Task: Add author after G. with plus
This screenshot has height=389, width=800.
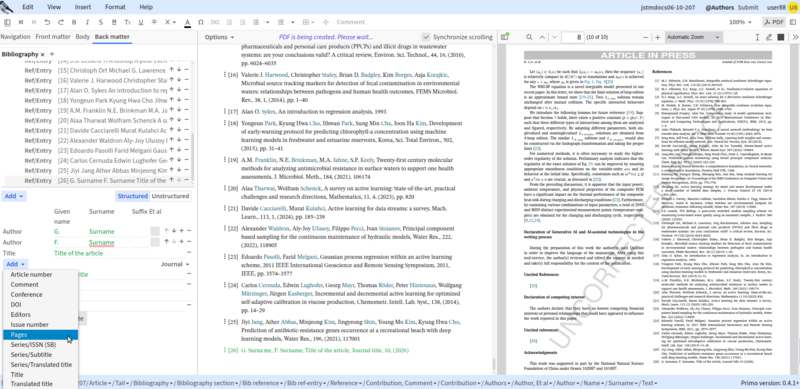Action: tap(181, 231)
